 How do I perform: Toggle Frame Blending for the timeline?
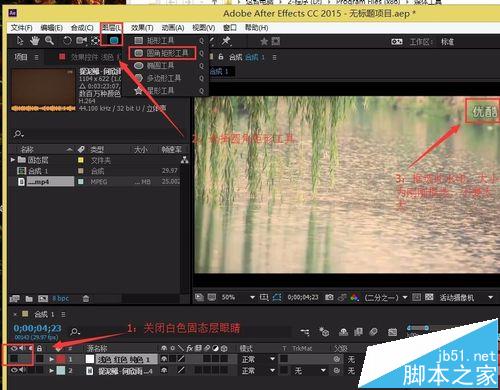coord(359,332)
